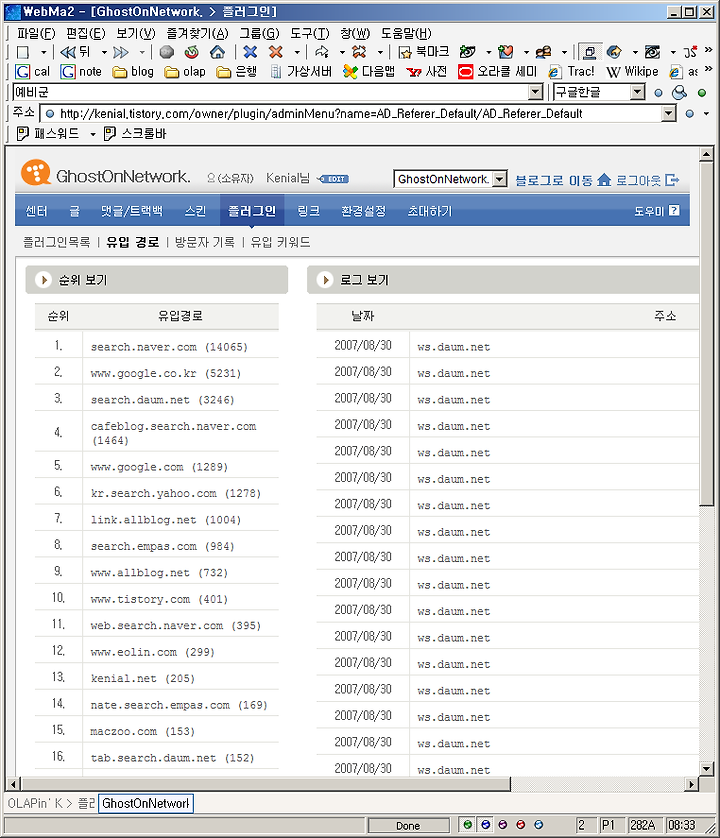The image size is (720, 838).
Task: Expand the 로그 보기 panel arrow
Action: coord(324,280)
